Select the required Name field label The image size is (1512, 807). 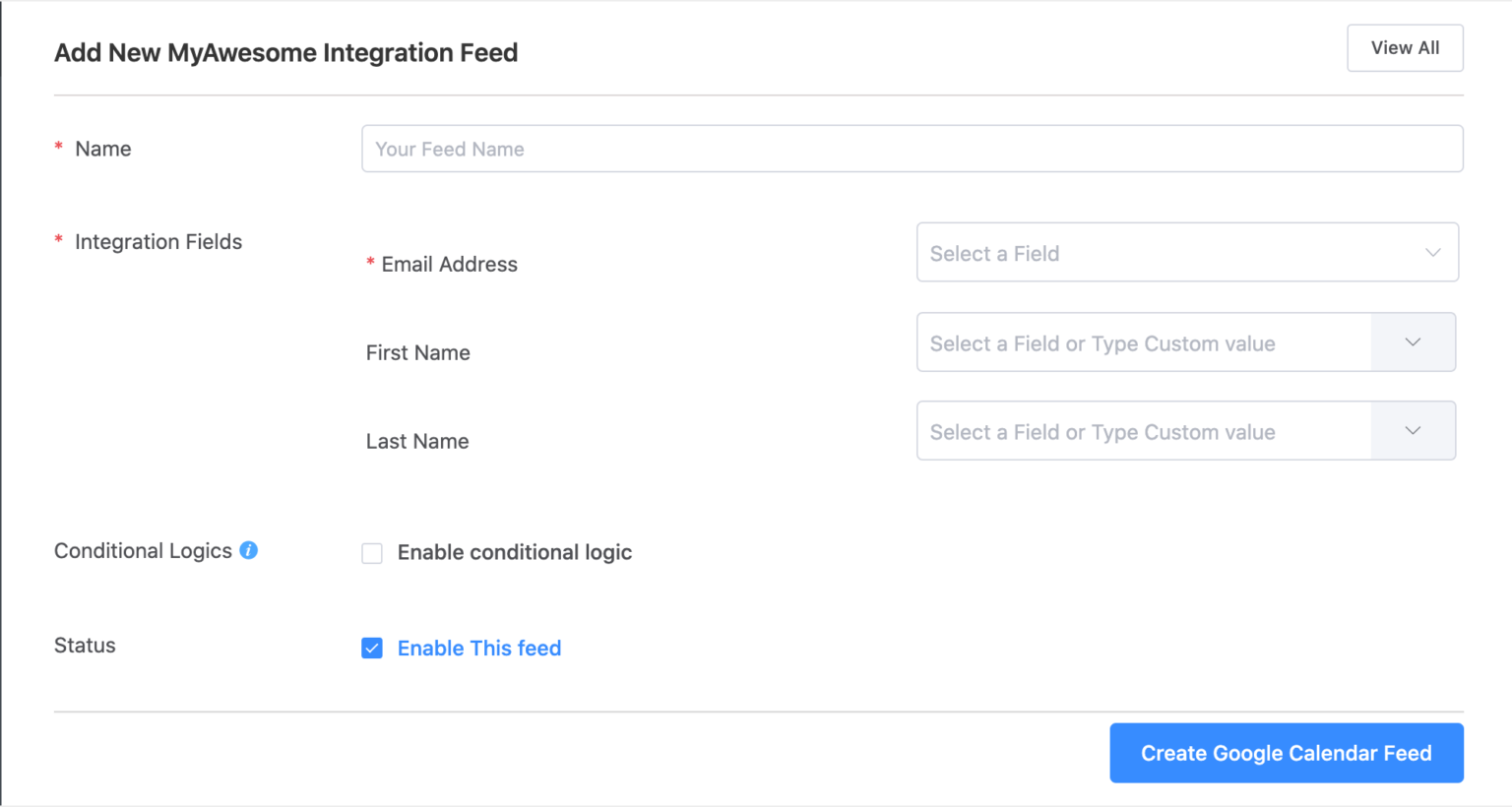[x=102, y=149]
